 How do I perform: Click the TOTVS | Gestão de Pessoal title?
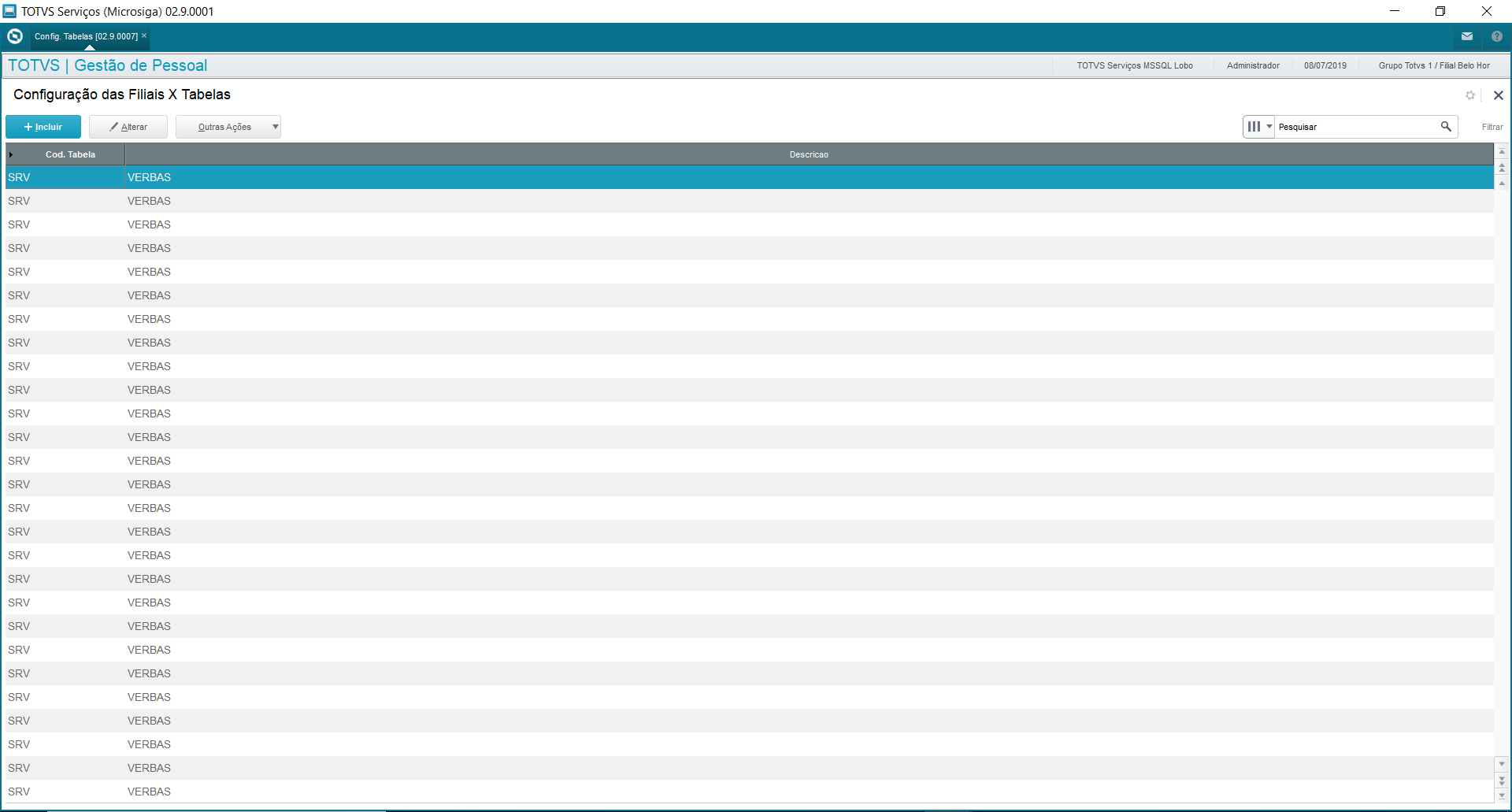click(108, 65)
